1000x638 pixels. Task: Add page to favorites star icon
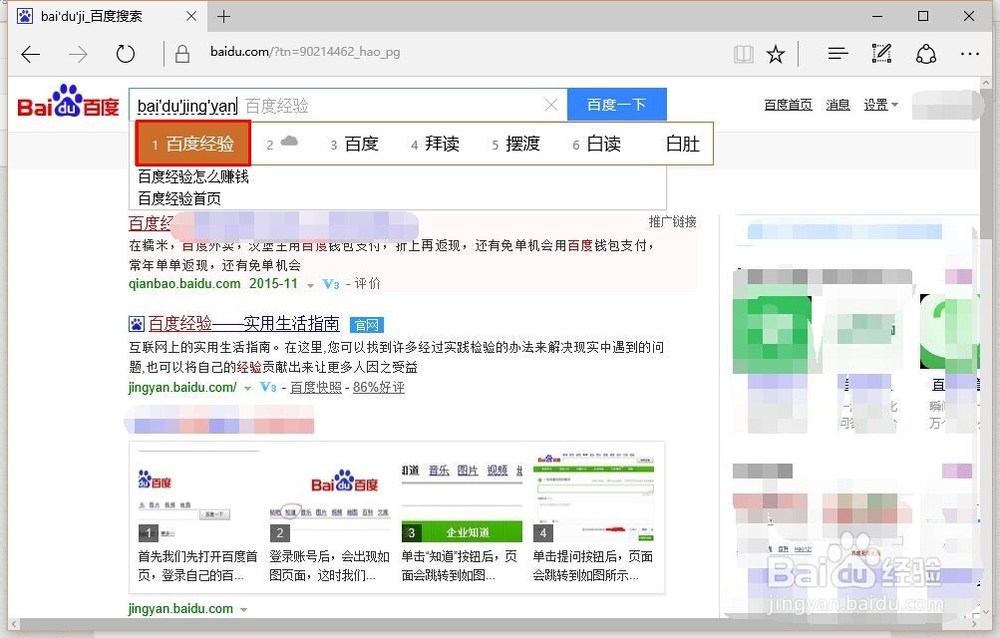[776, 54]
